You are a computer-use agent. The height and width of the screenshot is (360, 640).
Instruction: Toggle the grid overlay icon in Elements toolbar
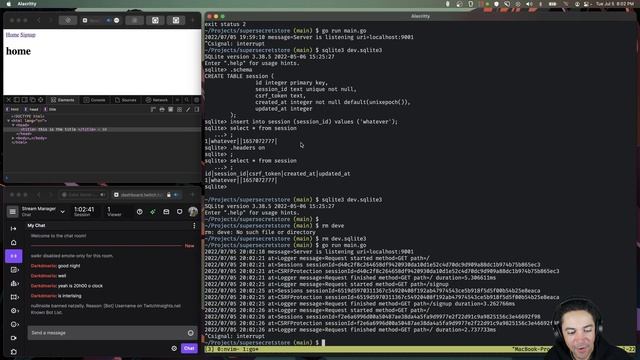click(x=180, y=109)
